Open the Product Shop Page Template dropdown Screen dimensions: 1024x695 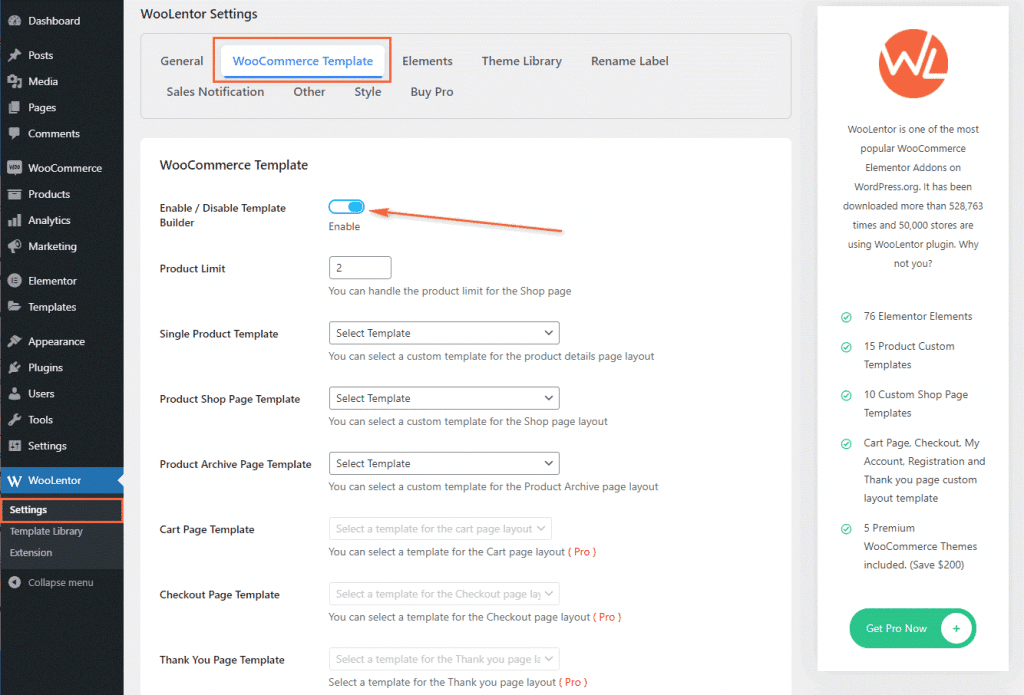[x=444, y=397]
